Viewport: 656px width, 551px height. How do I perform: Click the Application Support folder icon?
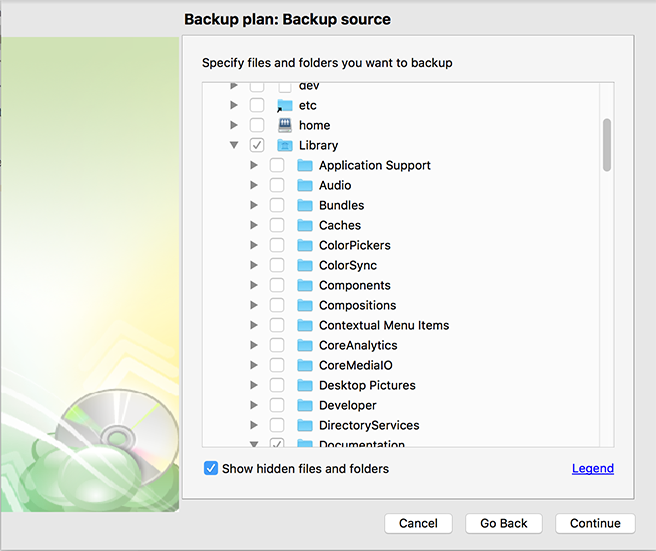[x=305, y=165]
